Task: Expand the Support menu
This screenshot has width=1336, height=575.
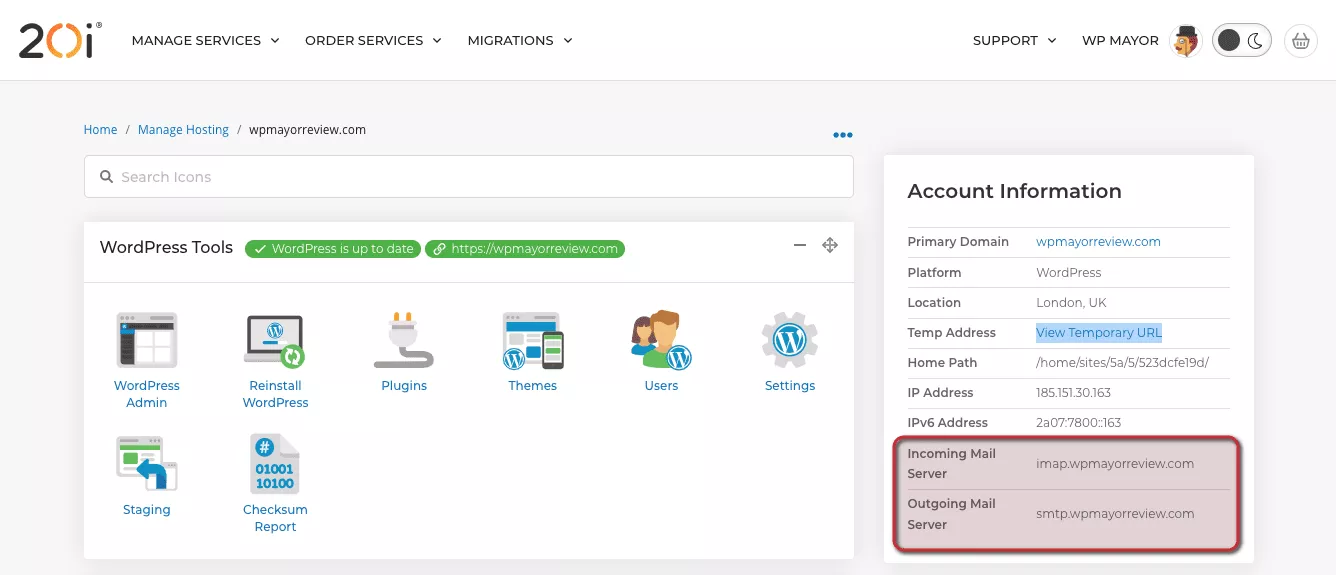Action: point(1015,40)
